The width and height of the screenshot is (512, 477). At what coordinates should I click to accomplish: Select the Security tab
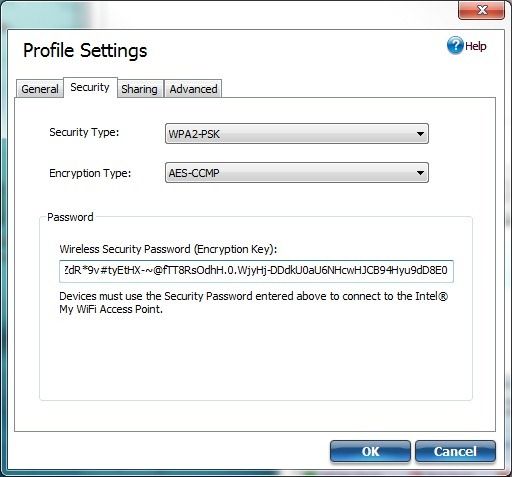click(90, 87)
